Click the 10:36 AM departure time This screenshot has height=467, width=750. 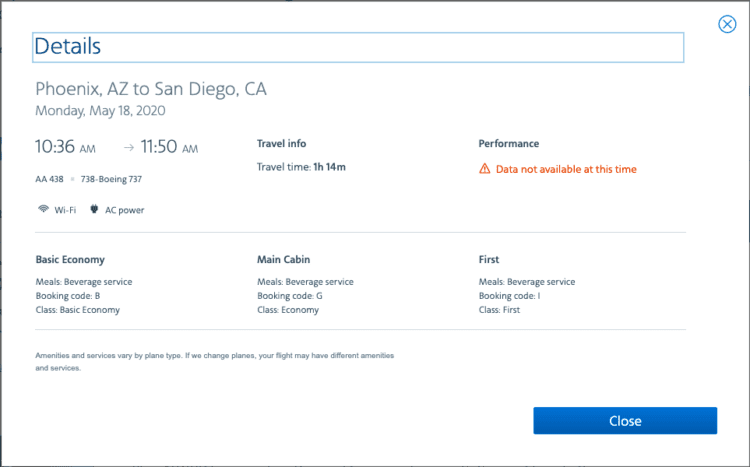coord(65,146)
